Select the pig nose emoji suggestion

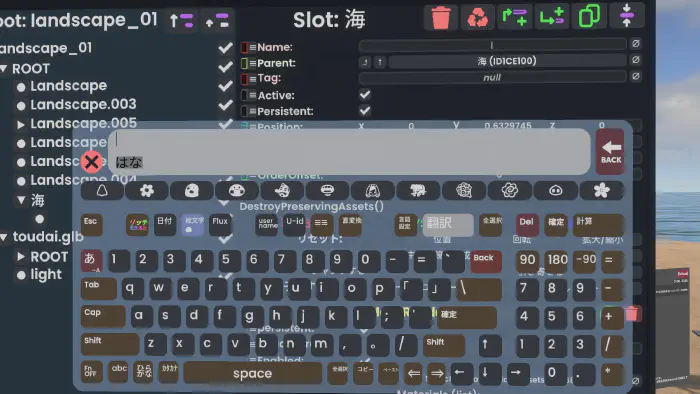(555, 191)
